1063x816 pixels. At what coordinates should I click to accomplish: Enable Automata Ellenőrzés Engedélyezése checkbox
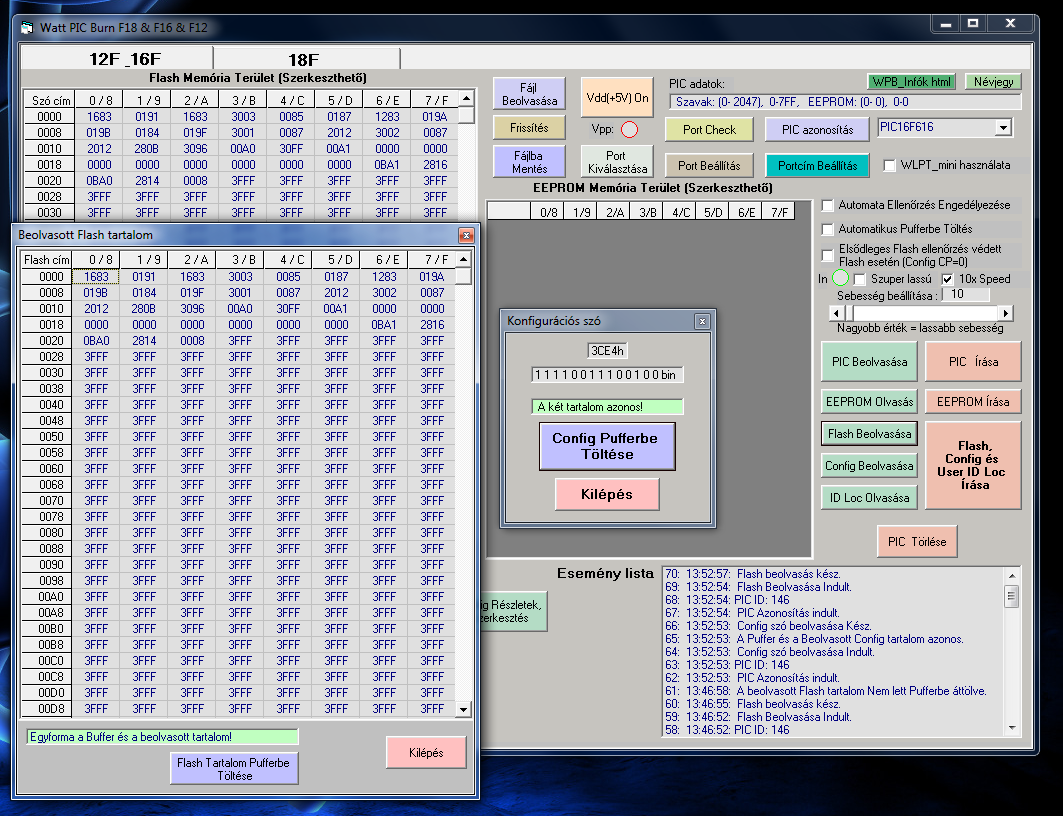click(828, 206)
